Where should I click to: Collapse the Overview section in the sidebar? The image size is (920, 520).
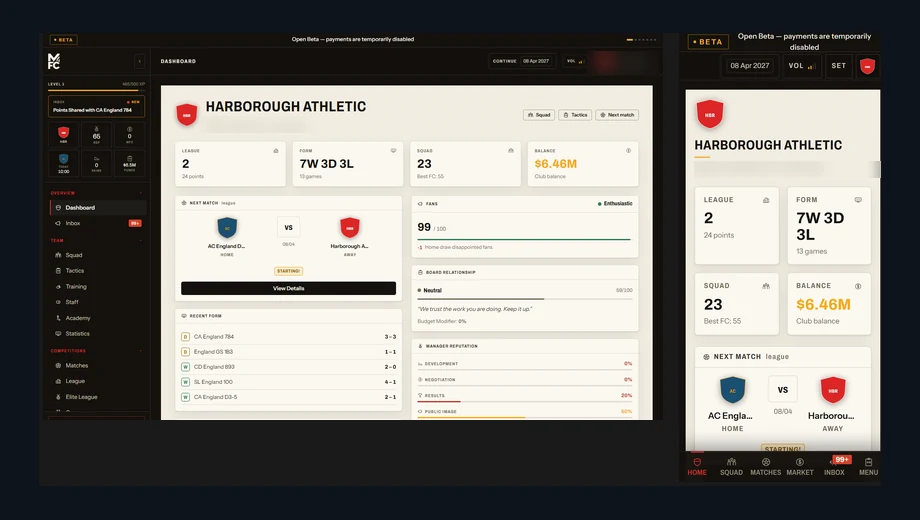pyautogui.click(x=141, y=193)
